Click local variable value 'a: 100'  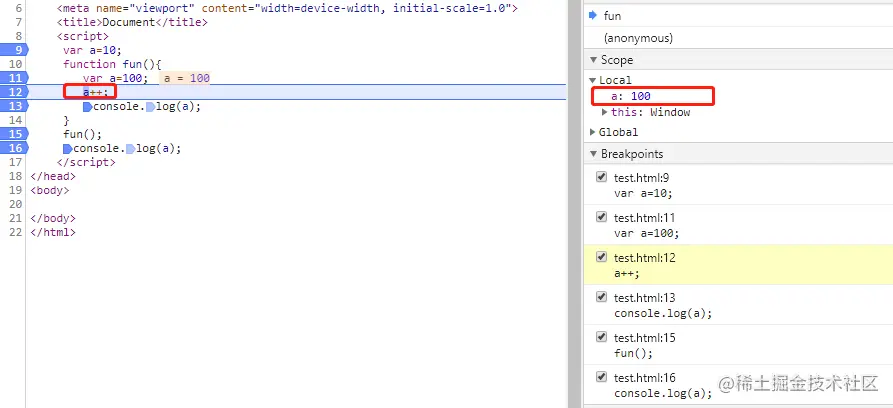tap(630, 96)
